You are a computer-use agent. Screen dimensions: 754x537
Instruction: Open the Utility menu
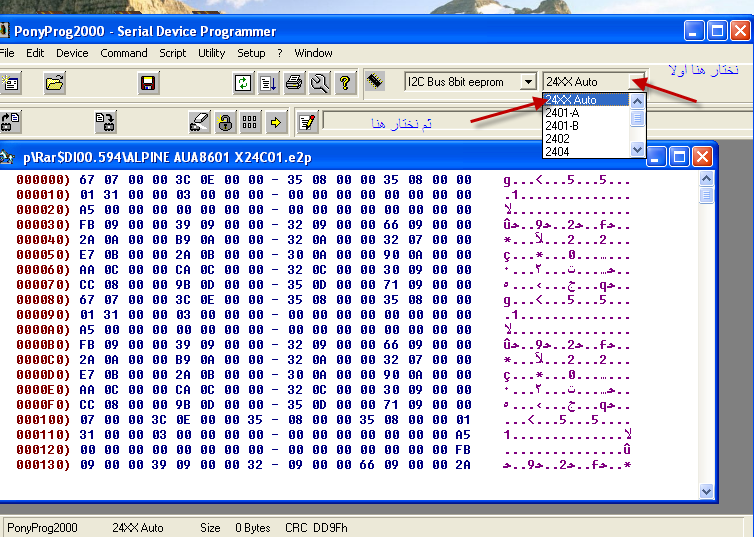[x=212, y=53]
